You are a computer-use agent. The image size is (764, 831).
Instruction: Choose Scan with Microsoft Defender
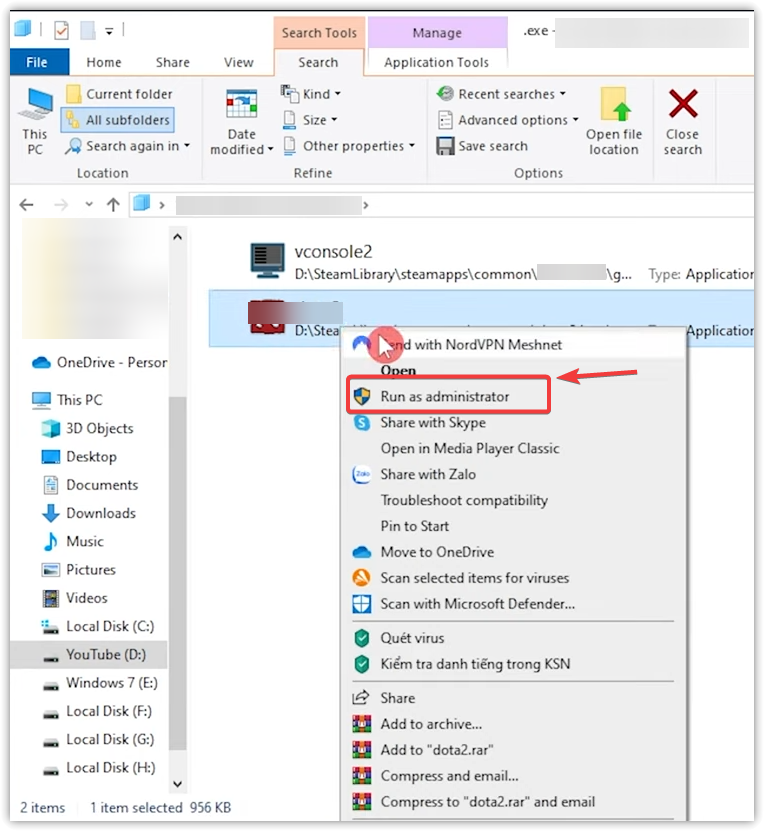[x=477, y=603]
